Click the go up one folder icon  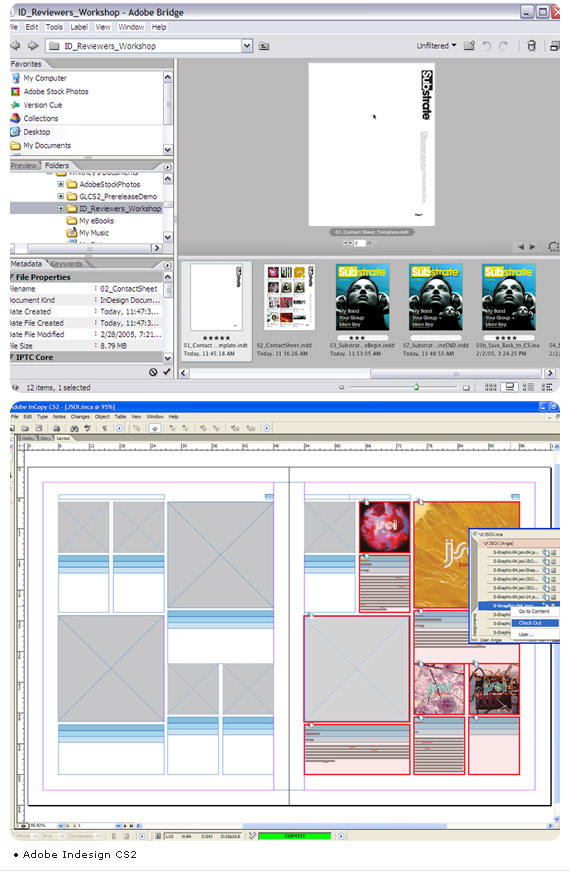point(264,46)
